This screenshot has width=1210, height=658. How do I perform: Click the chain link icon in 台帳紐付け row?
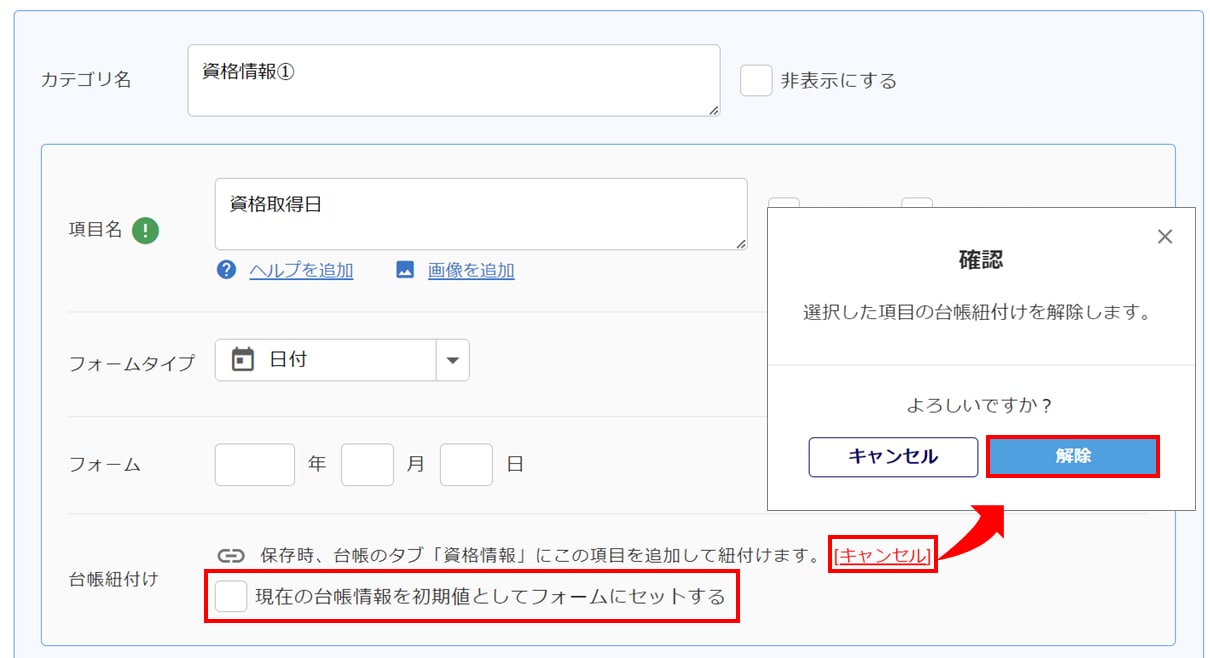pos(231,556)
